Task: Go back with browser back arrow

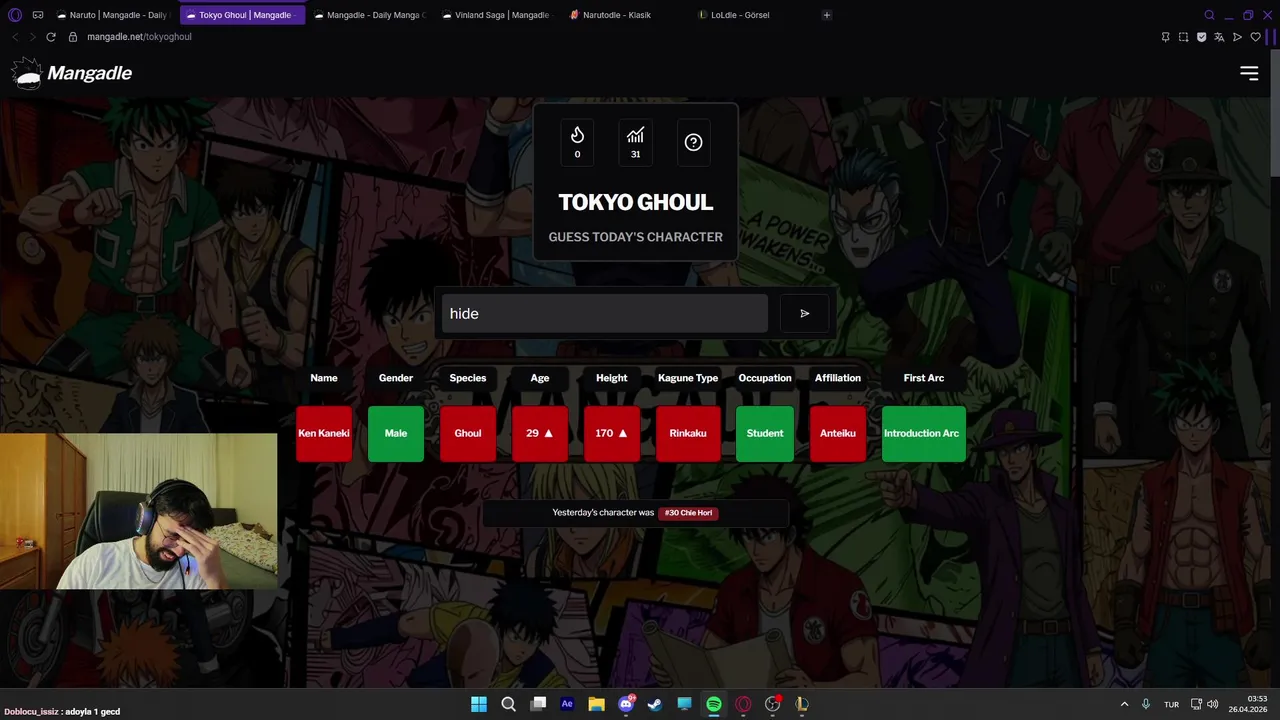Action: pyautogui.click(x=15, y=37)
